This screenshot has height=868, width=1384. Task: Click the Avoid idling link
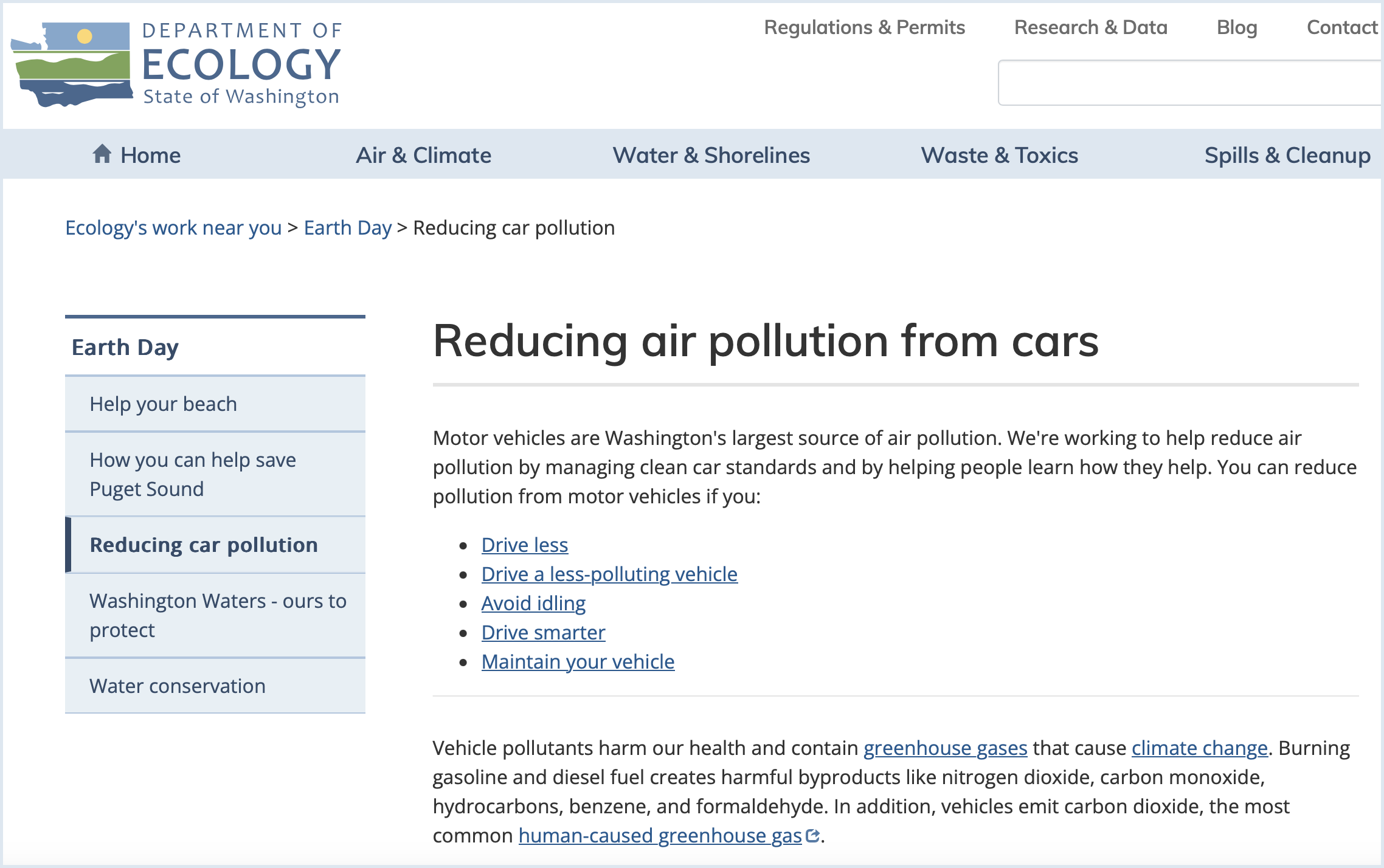click(x=533, y=604)
